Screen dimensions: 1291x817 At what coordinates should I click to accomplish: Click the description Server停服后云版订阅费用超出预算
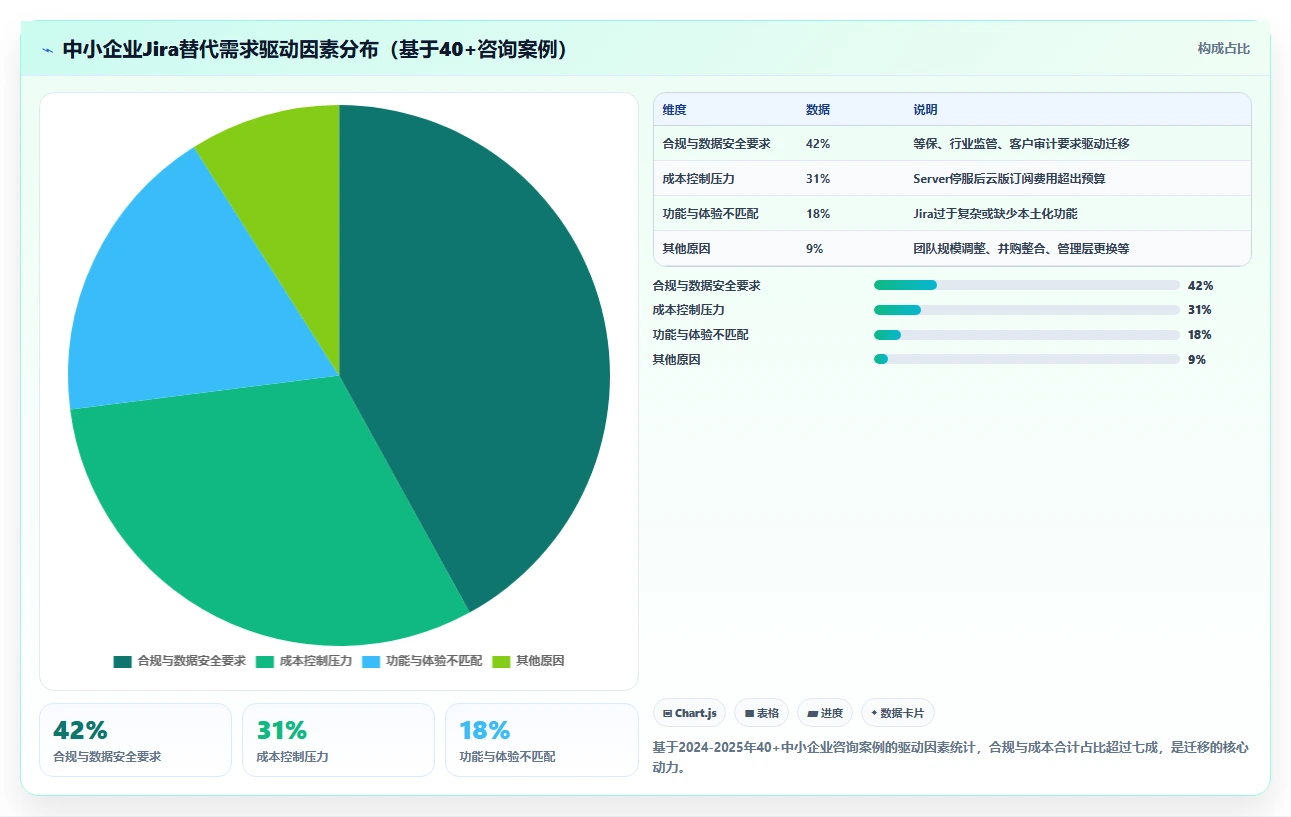click(x=1009, y=179)
